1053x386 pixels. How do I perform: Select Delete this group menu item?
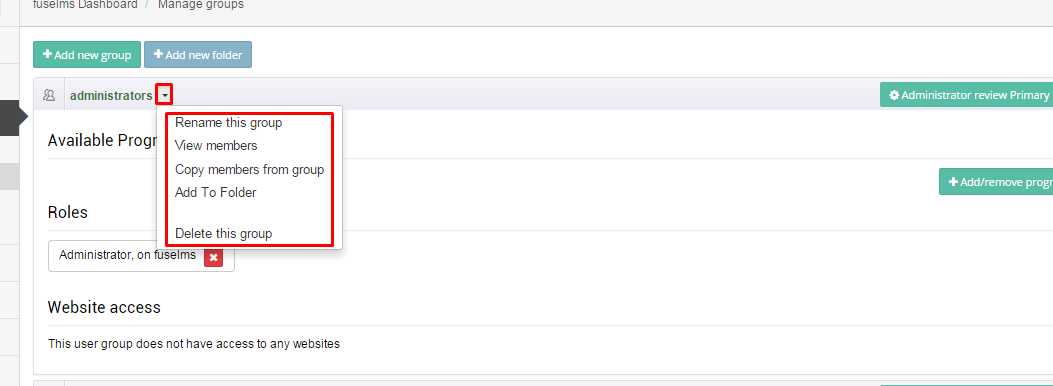click(224, 234)
